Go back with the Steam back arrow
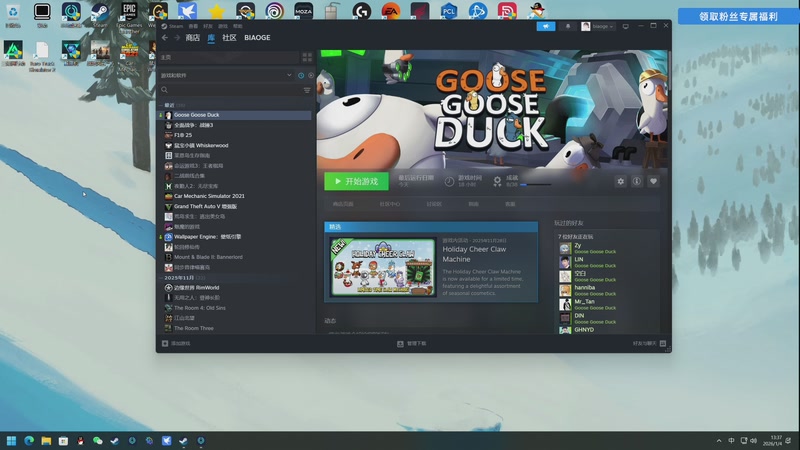Viewport: 800px width, 450px height. click(164, 38)
